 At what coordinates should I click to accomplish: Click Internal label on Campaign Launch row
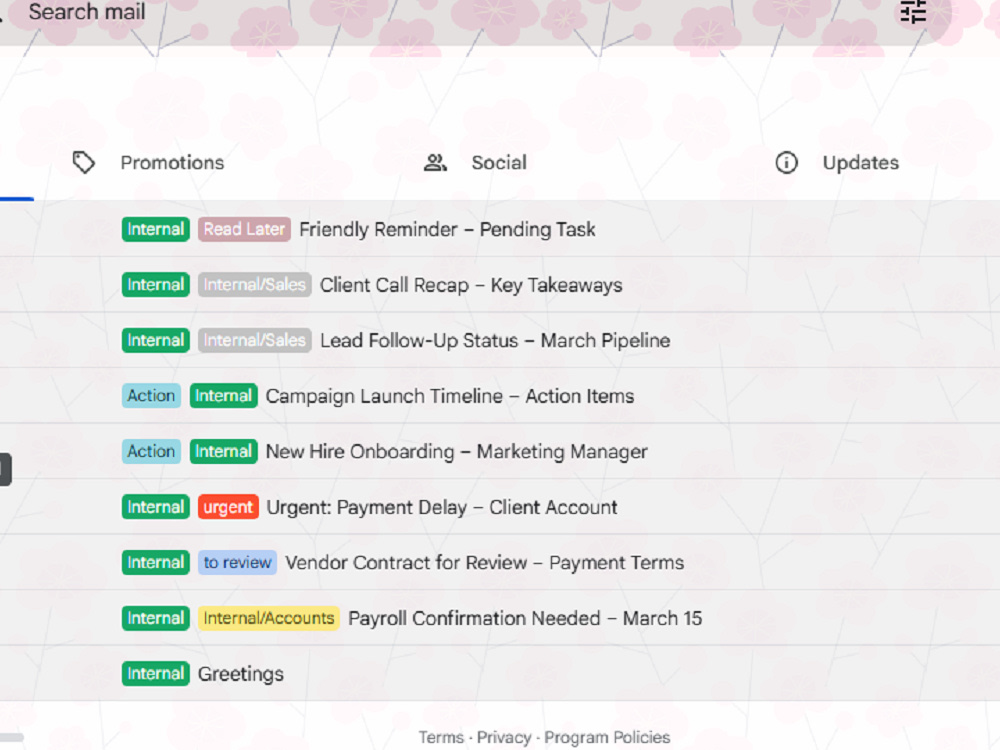point(224,395)
